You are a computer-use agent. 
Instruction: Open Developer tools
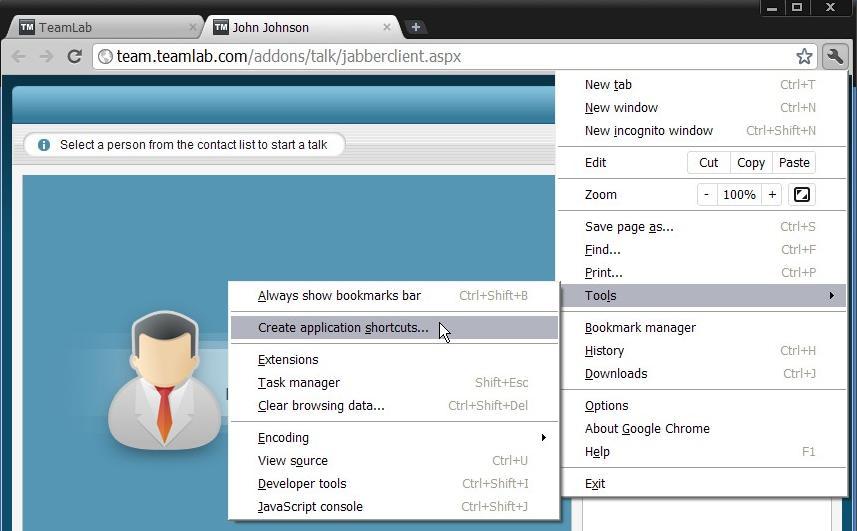point(394,483)
